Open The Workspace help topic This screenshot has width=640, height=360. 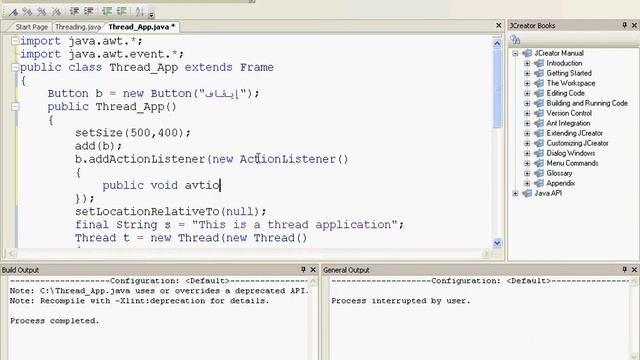(571, 83)
